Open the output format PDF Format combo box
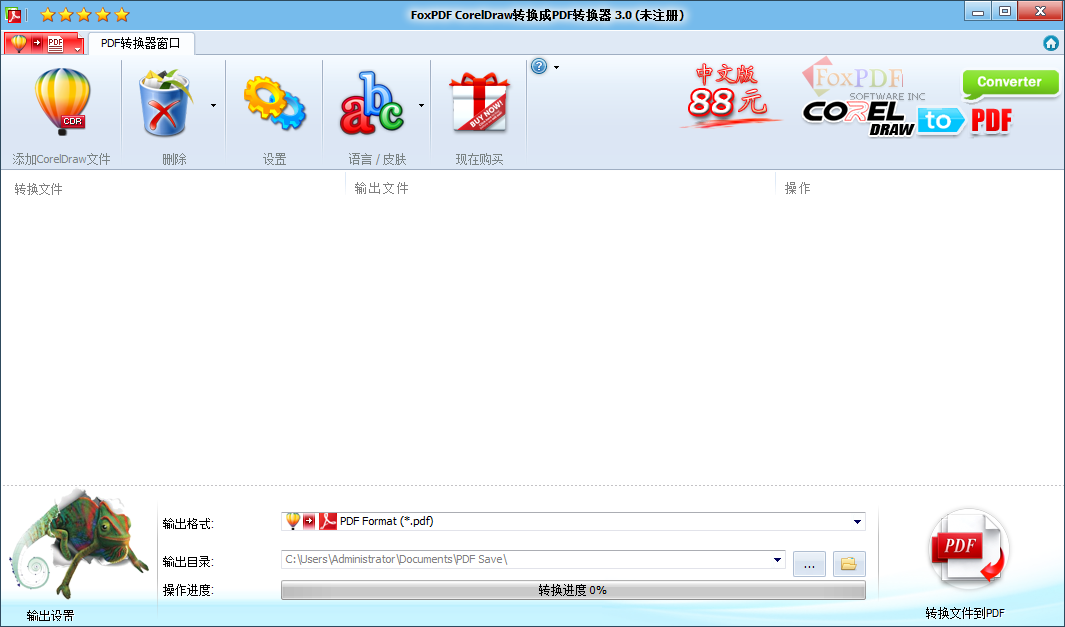The height and width of the screenshot is (627, 1065). [x=573, y=521]
